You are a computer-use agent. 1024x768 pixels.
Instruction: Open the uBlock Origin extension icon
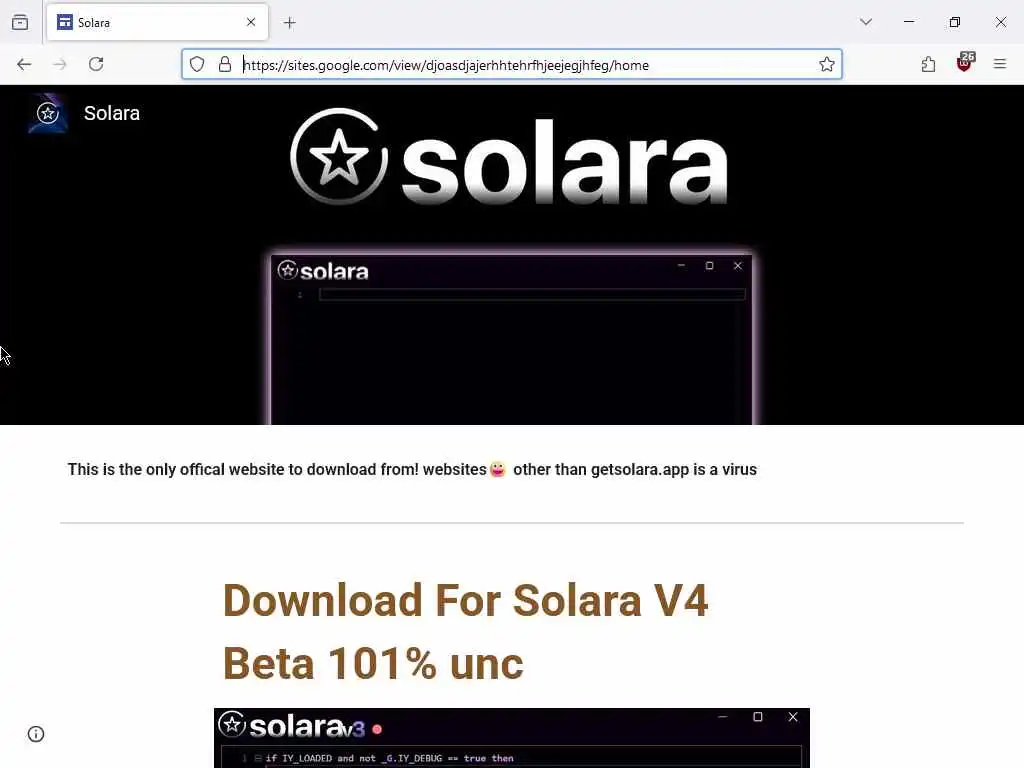coord(965,63)
